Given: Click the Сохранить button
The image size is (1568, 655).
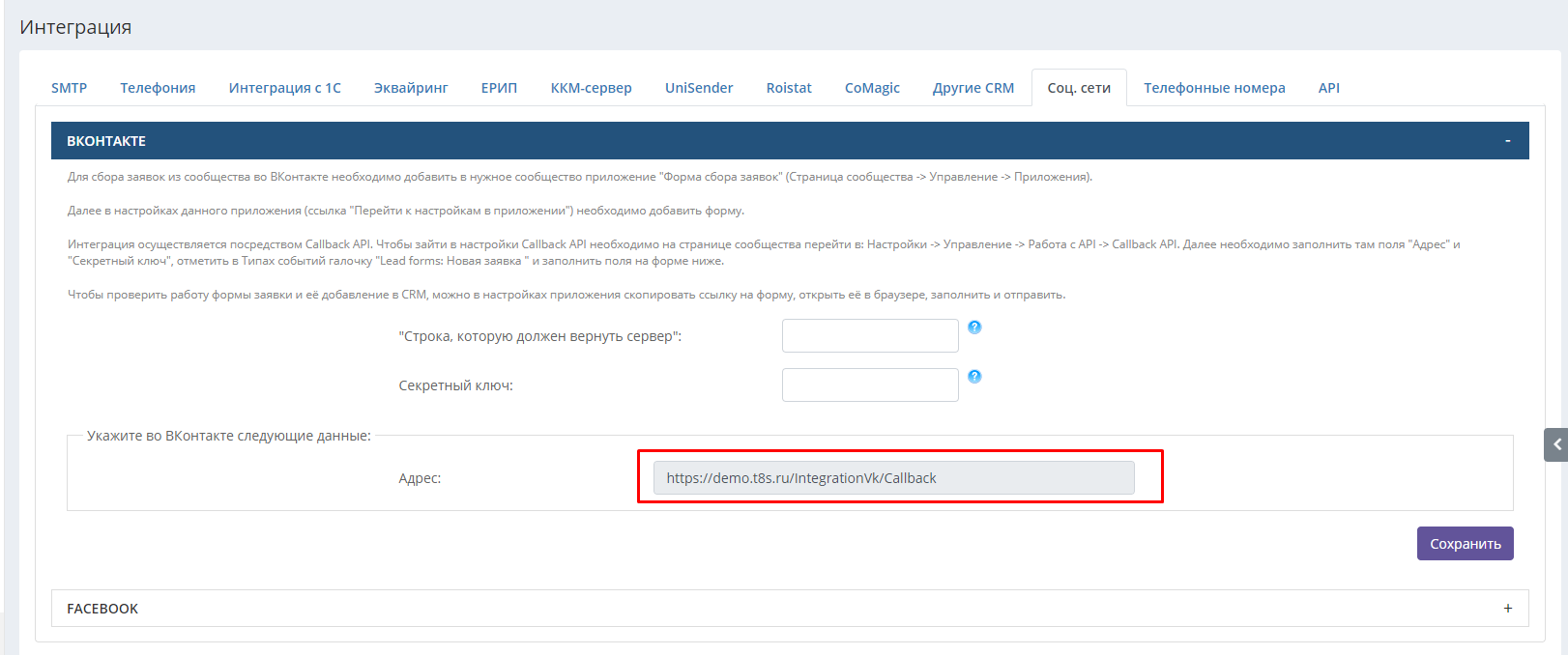Looking at the screenshot, I should click(1466, 544).
